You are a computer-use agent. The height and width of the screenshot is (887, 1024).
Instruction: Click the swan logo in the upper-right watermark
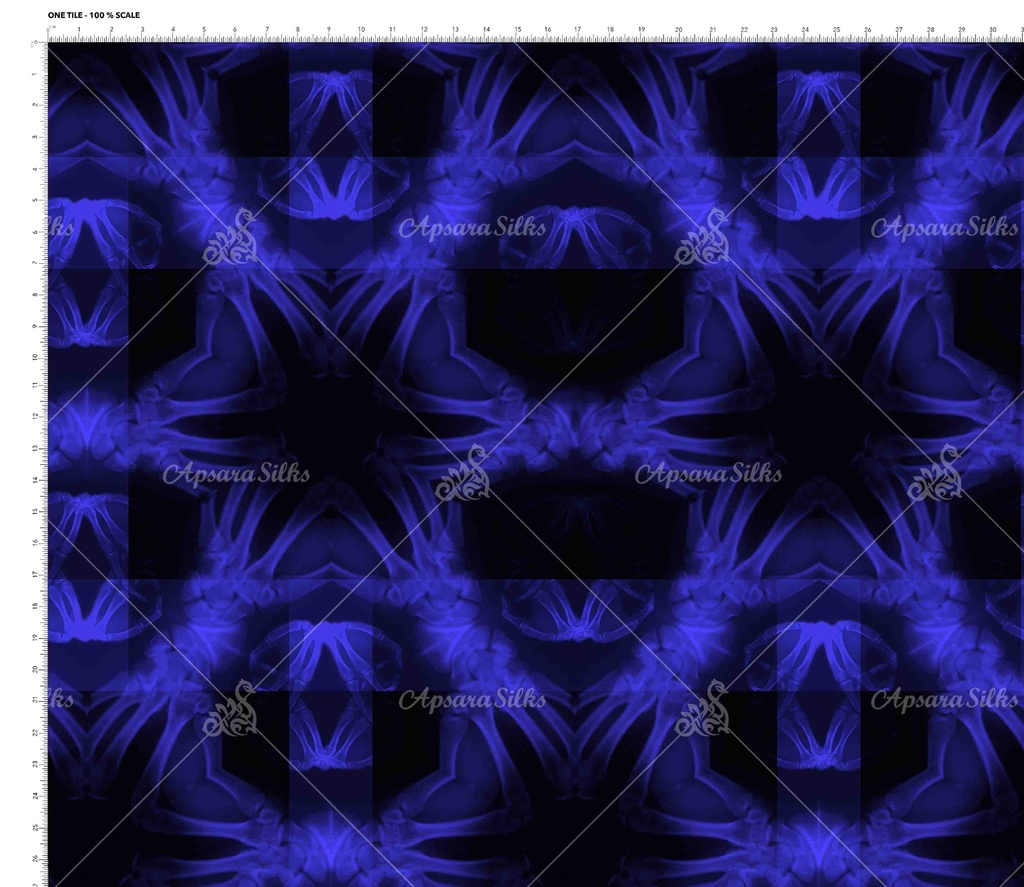pos(702,238)
